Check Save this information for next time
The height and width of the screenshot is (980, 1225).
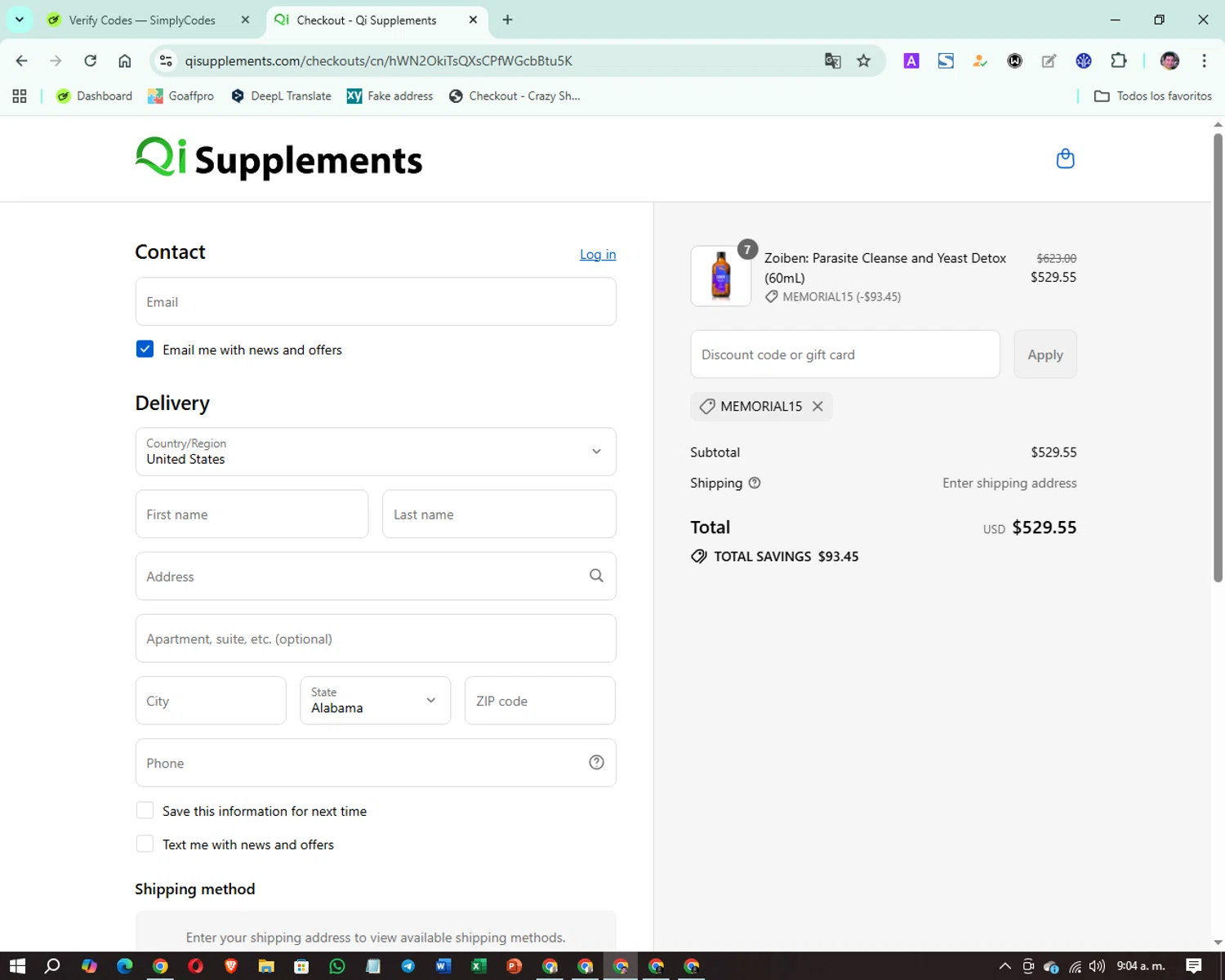click(145, 810)
